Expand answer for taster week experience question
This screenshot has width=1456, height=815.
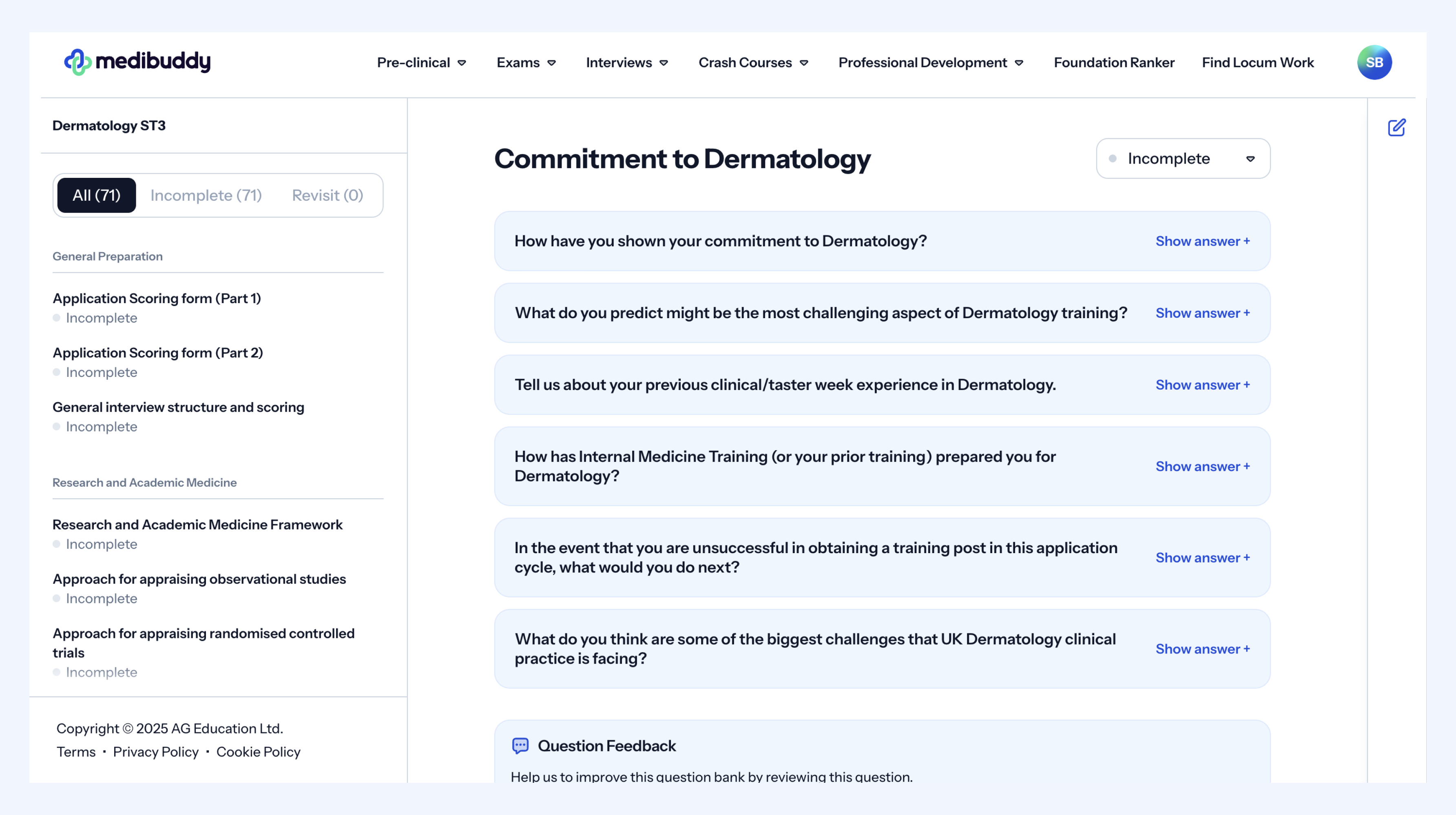pos(1202,385)
